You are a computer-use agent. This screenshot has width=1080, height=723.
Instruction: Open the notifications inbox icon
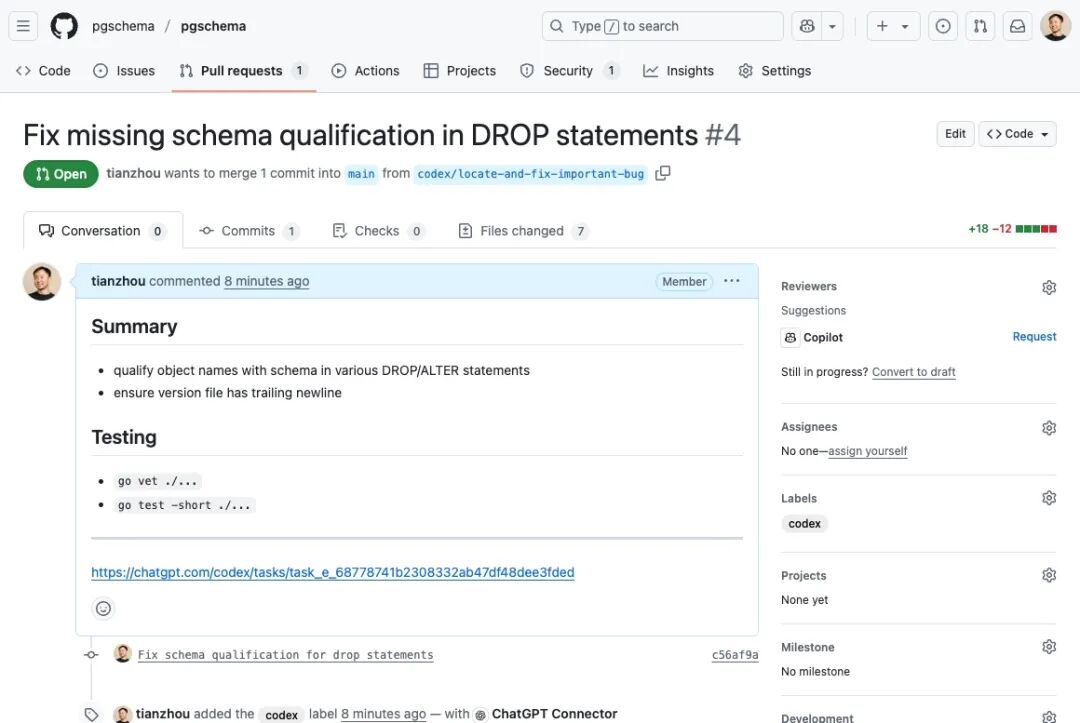point(1017,26)
